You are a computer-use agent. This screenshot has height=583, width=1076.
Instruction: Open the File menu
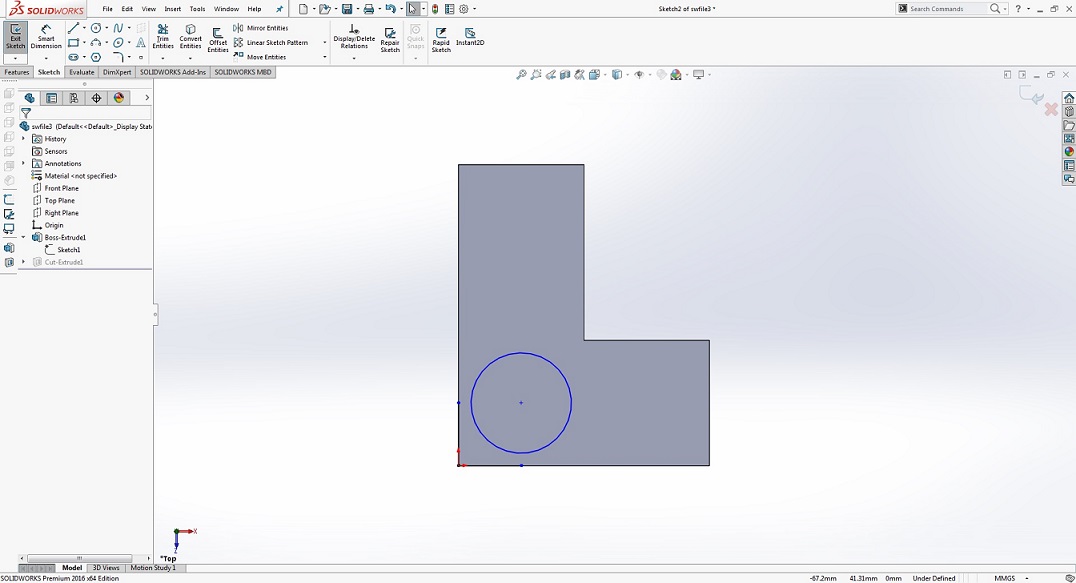point(108,9)
